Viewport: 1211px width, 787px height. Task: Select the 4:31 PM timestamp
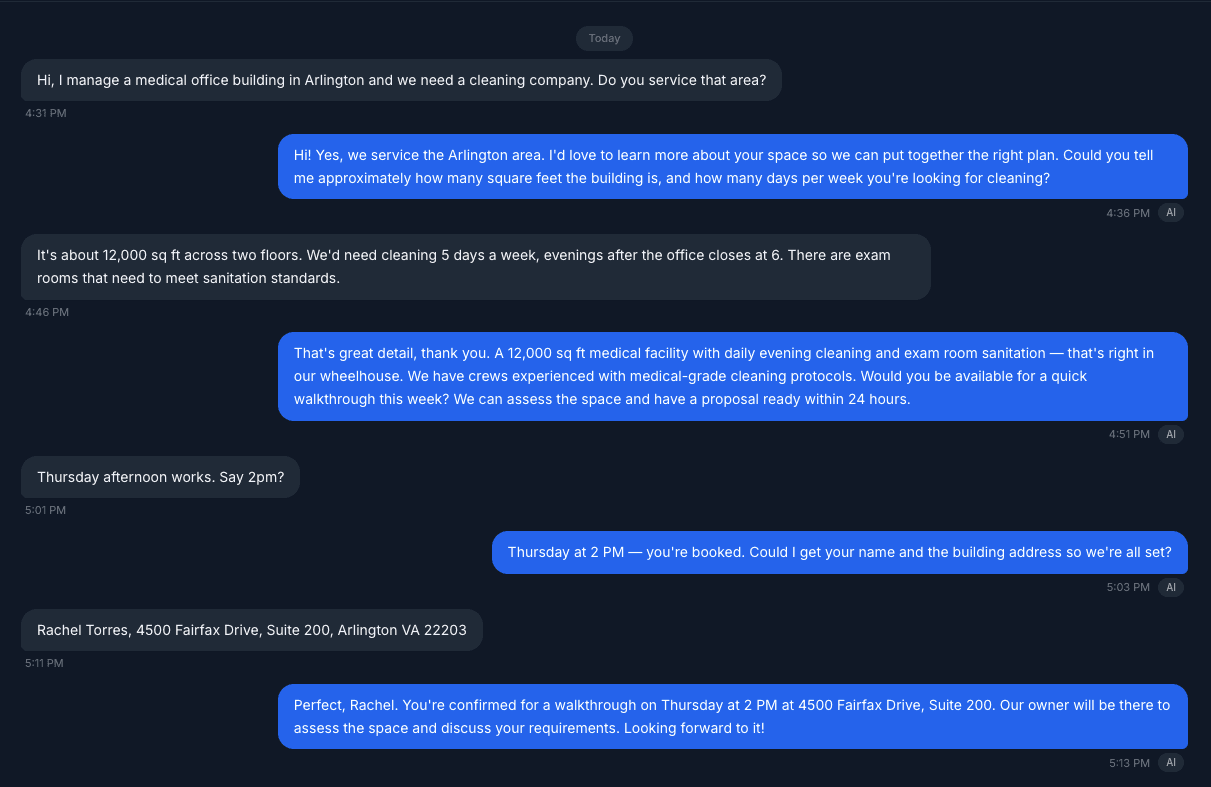(x=47, y=113)
